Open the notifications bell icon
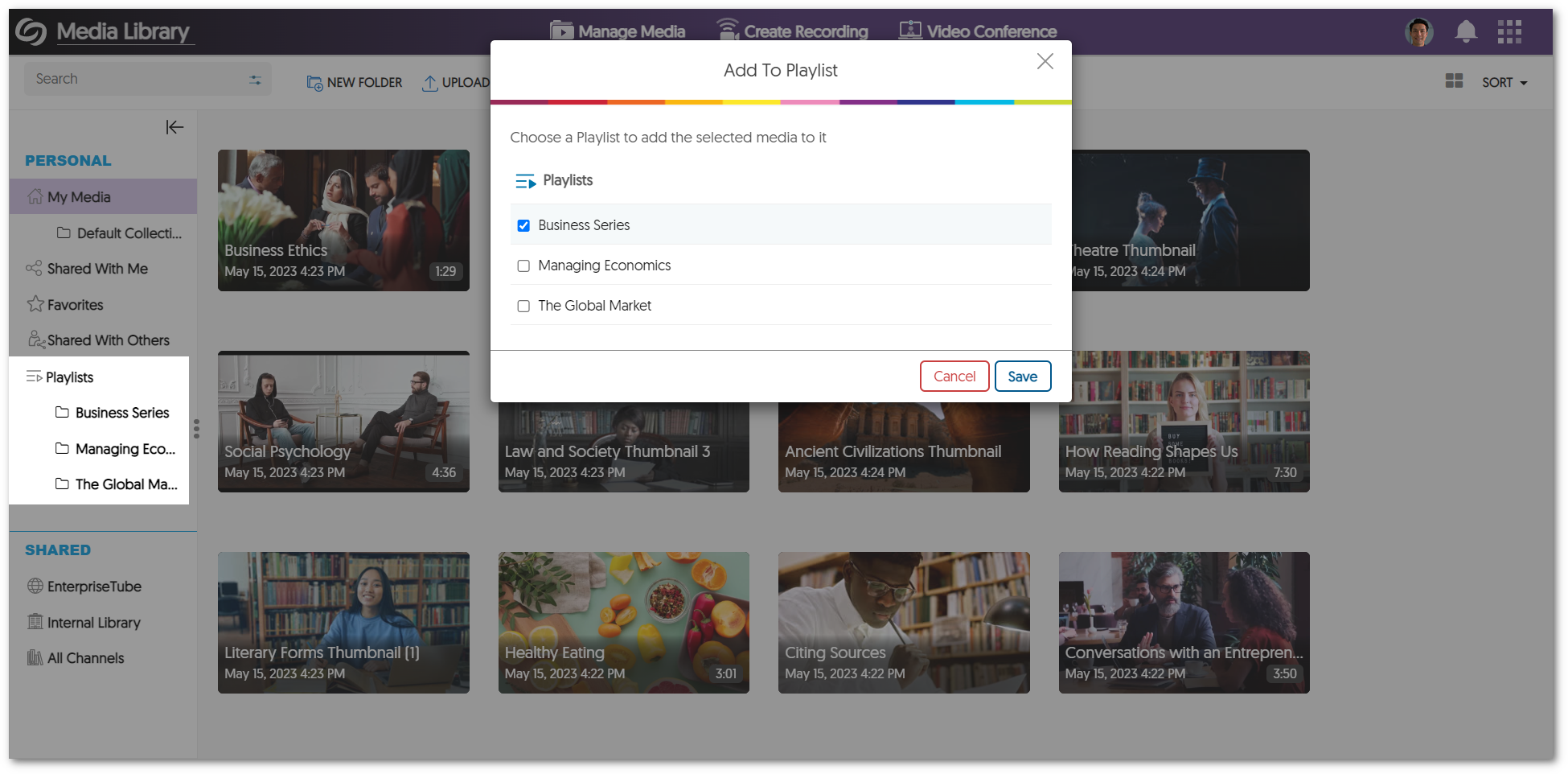 coord(1465,31)
